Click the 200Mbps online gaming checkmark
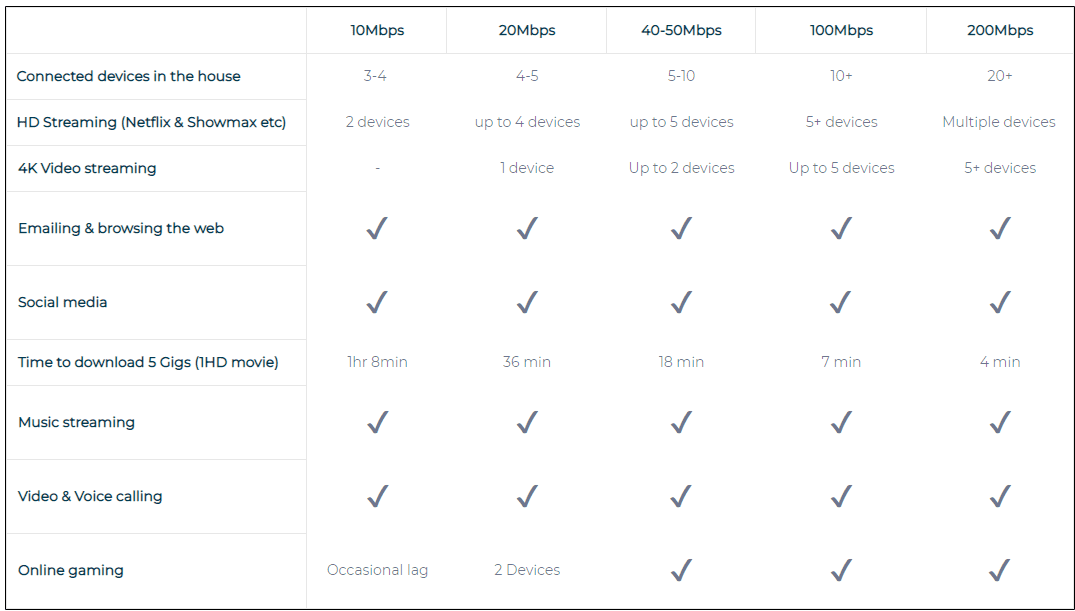 999,570
